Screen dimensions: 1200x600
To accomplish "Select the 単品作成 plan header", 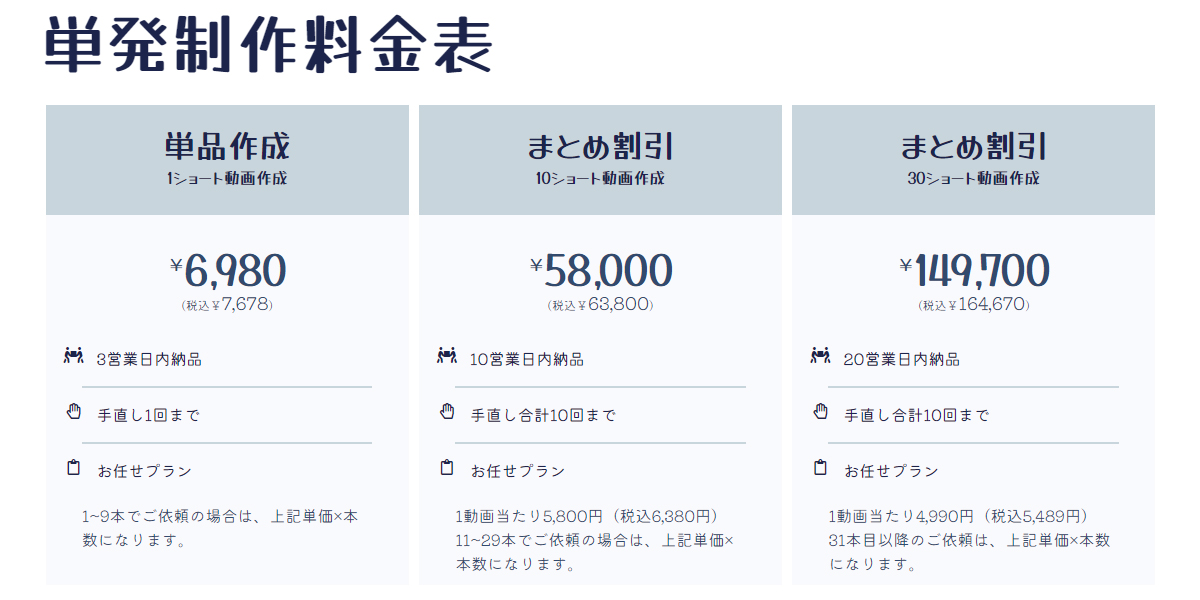I will [227, 160].
